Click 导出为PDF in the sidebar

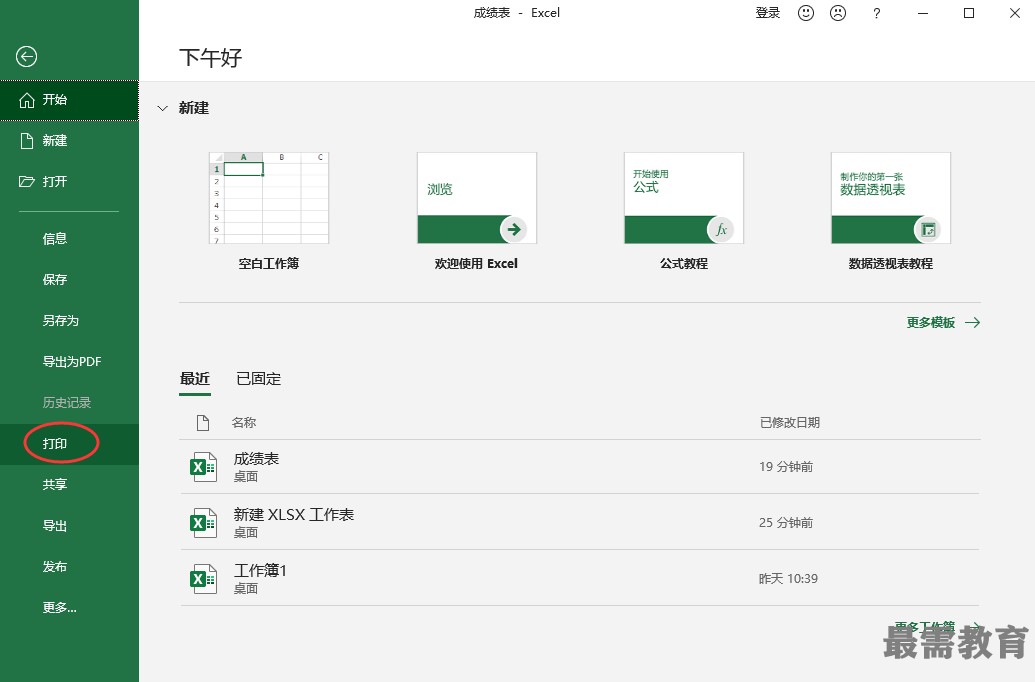click(69, 361)
